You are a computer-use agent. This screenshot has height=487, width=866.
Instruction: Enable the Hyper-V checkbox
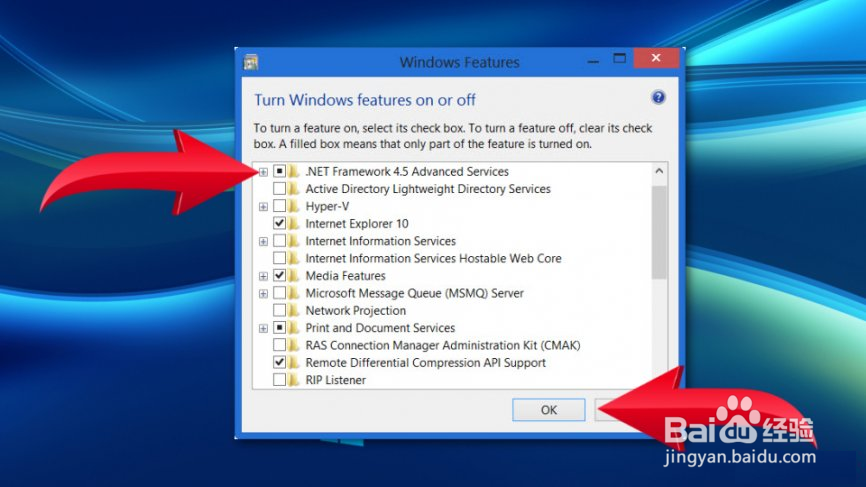pyautogui.click(x=279, y=206)
